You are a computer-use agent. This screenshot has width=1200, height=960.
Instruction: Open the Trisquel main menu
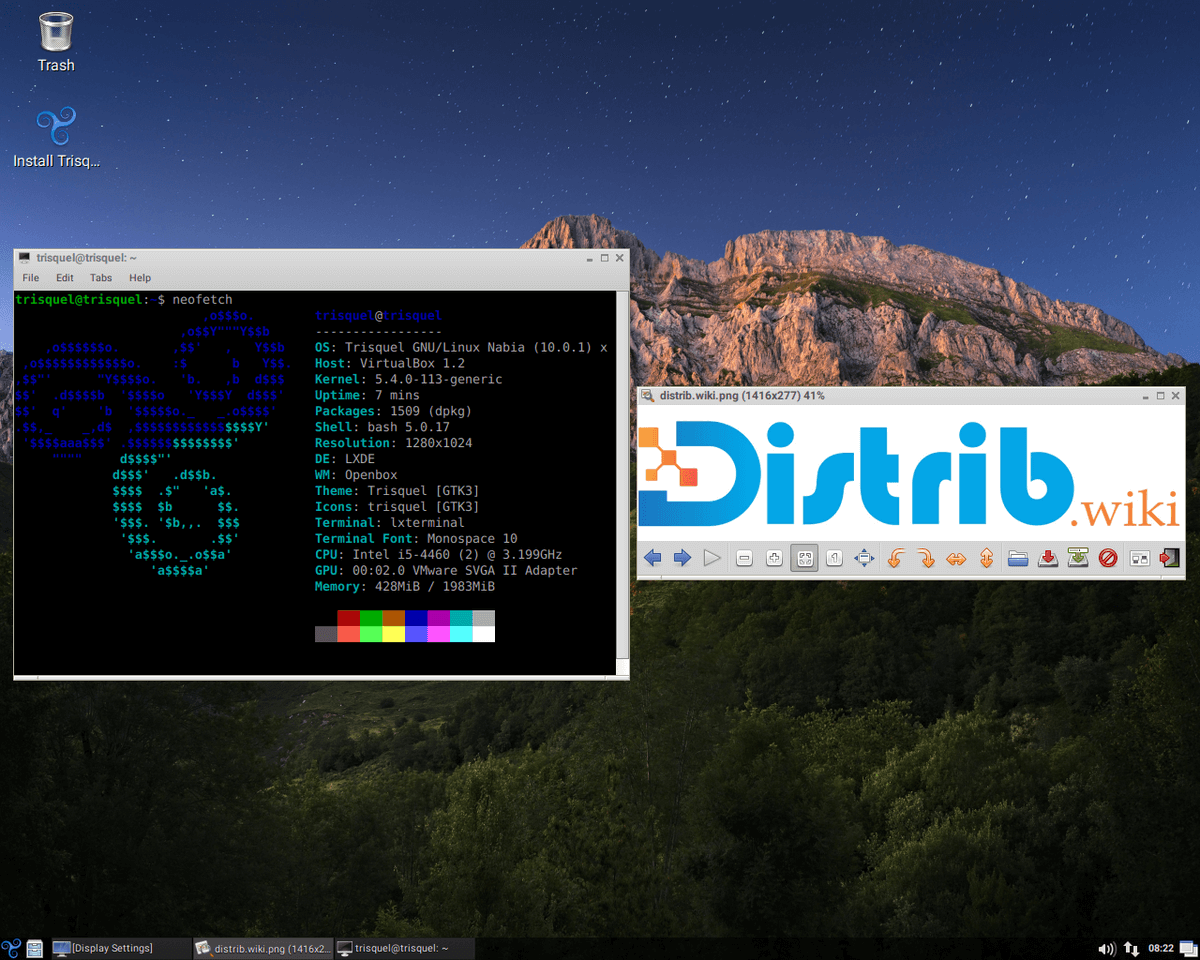click(12, 948)
